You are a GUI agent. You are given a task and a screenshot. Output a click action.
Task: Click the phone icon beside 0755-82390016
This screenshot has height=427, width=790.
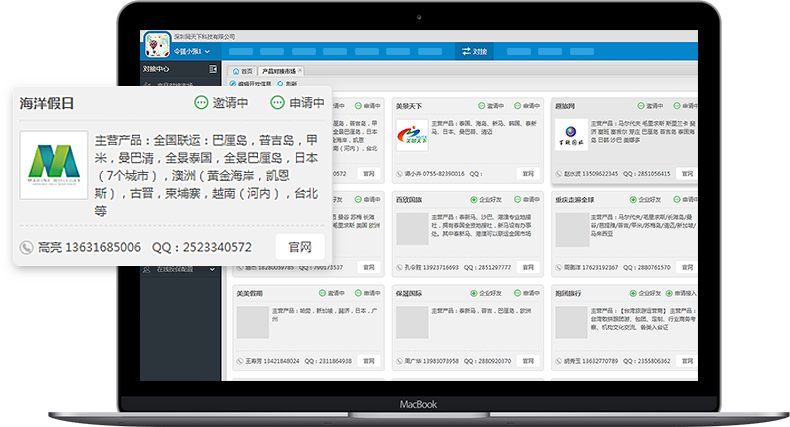pyautogui.click(x=399, y=174)
